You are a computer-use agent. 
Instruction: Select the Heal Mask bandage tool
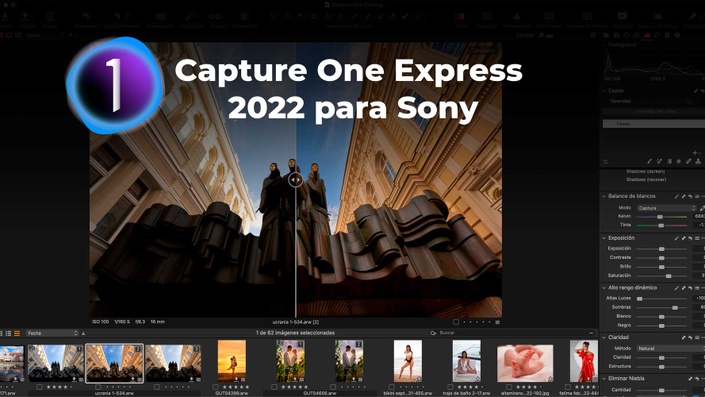click(688, 161)
